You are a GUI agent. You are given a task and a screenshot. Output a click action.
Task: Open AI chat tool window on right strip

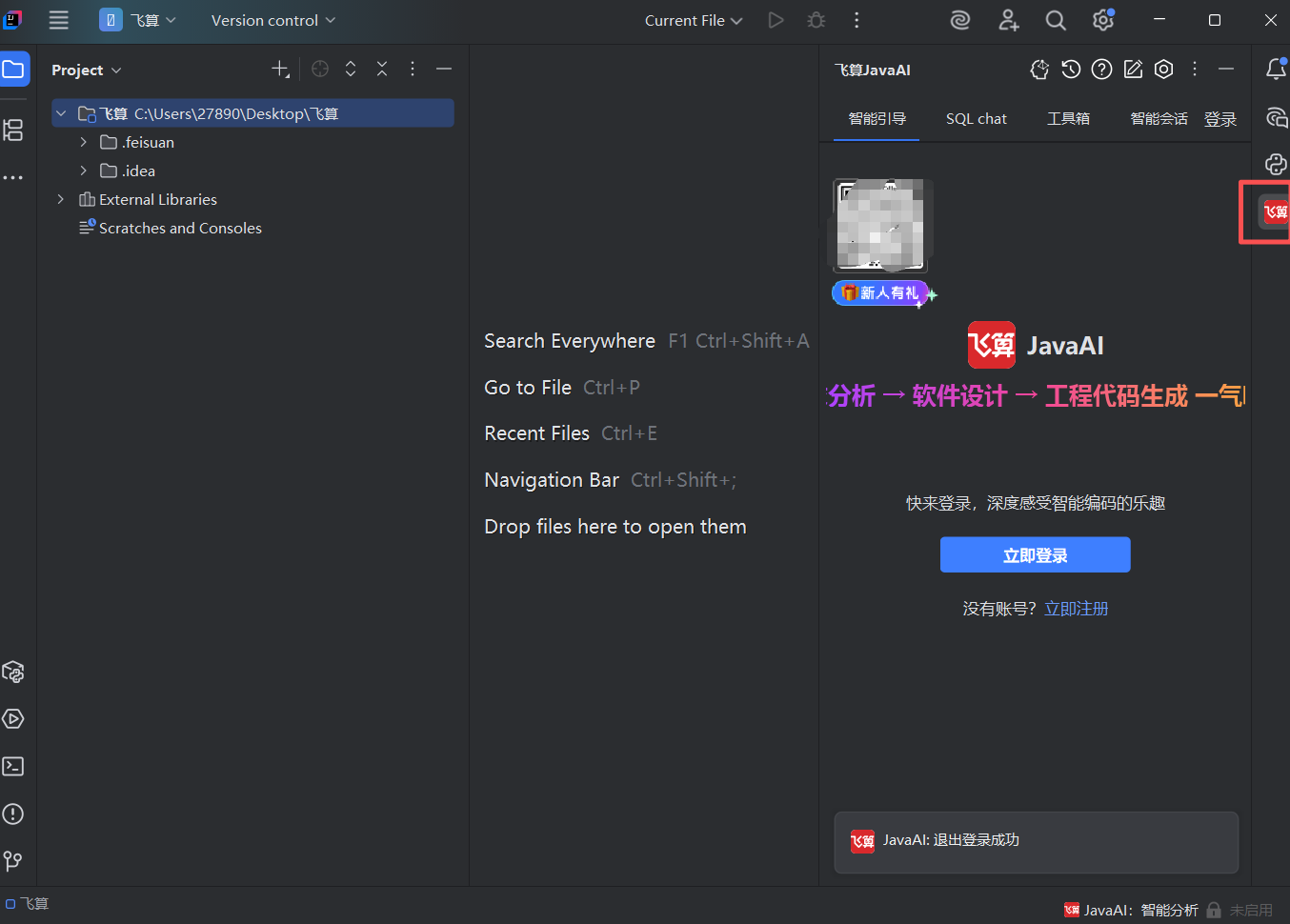[1276, 117]
